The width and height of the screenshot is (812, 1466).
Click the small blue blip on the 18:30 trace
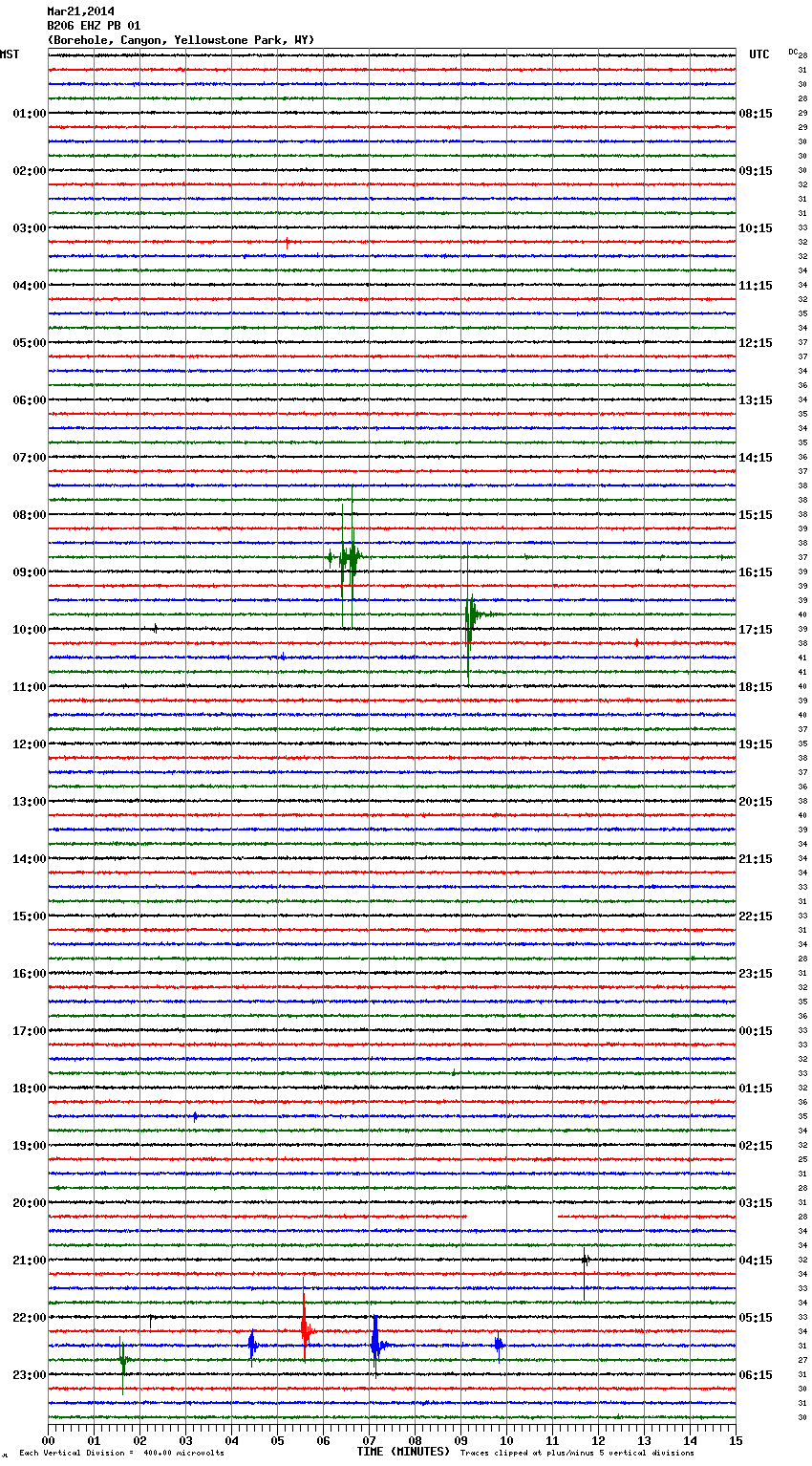pyautogui.click(x=195, y=1116)
